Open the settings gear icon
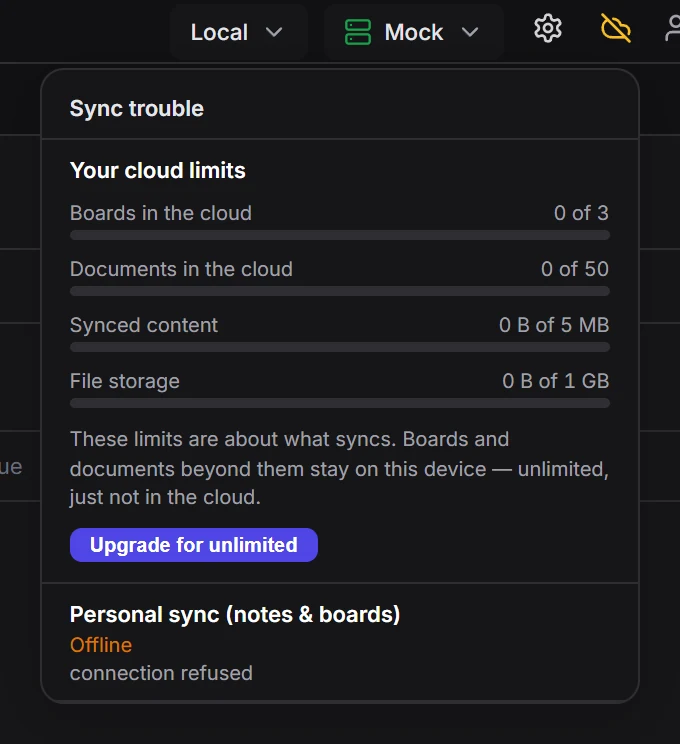 [x=548, y=29]
